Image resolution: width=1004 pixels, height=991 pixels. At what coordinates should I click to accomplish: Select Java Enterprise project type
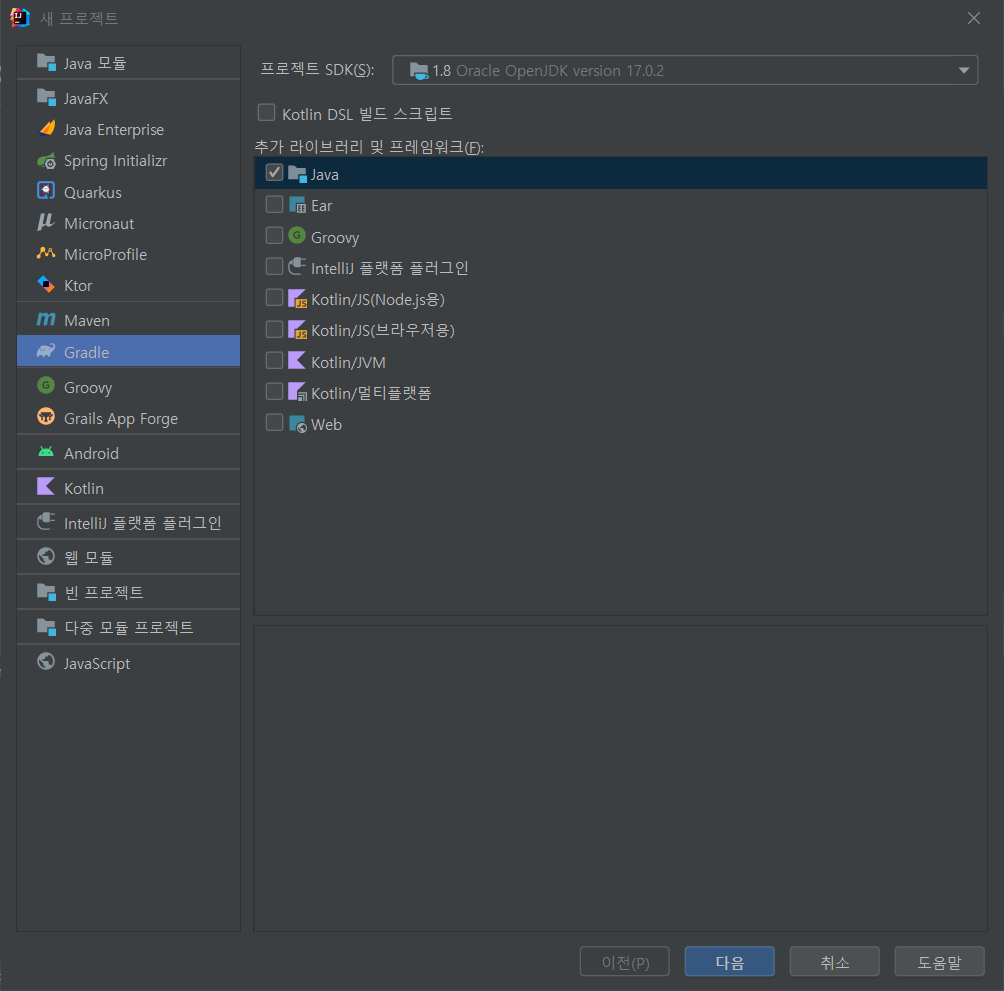129,129
